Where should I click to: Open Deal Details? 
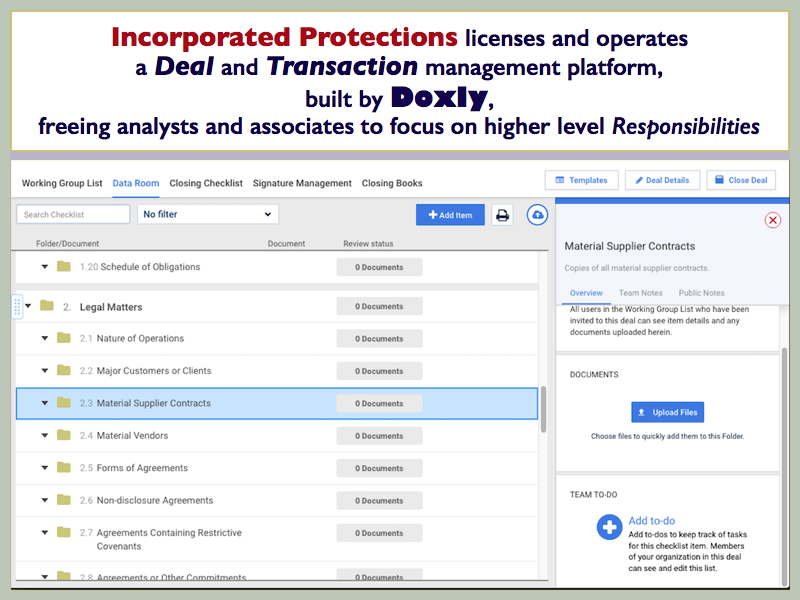[662, 180]
